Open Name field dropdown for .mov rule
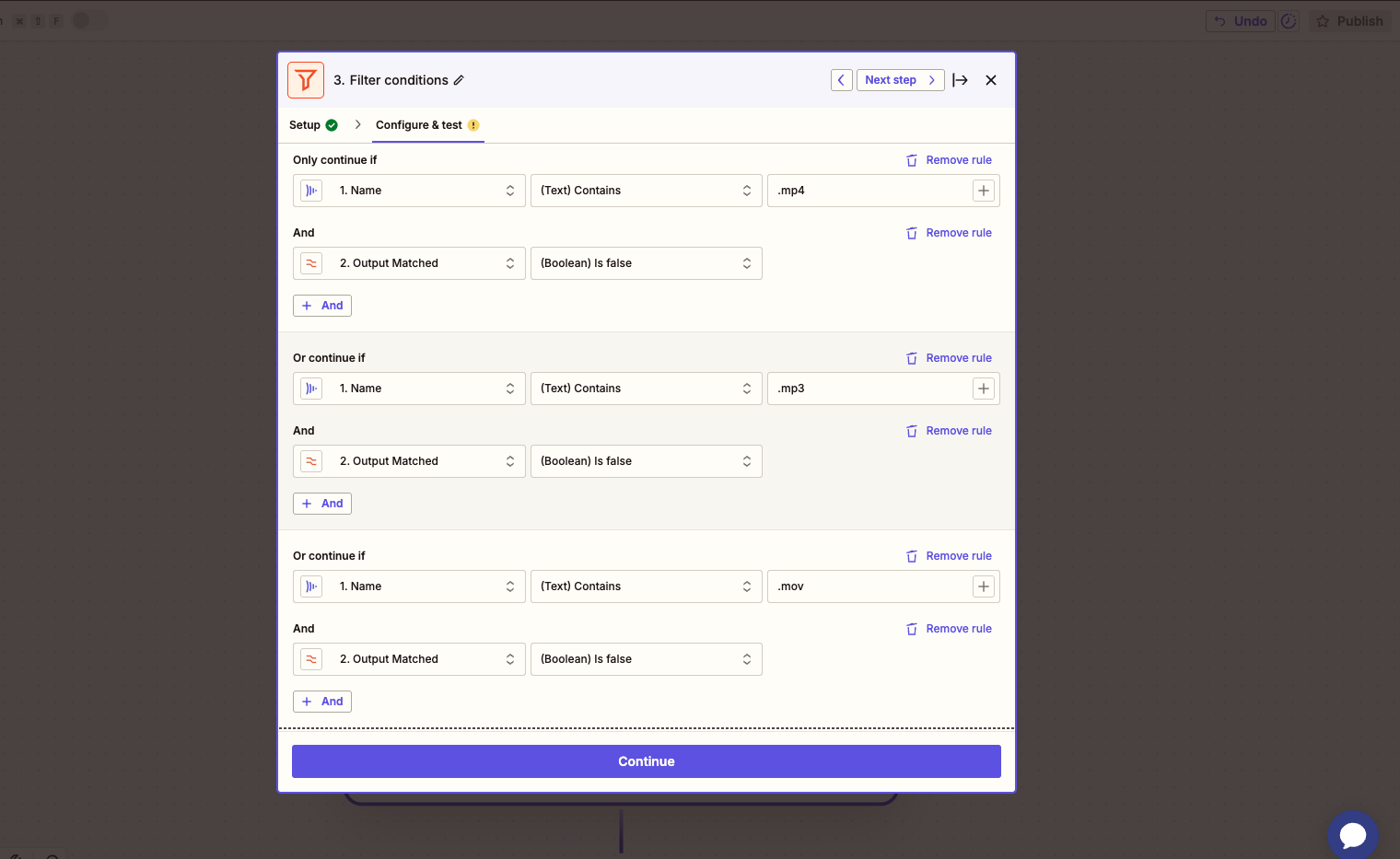 (409, 586)
